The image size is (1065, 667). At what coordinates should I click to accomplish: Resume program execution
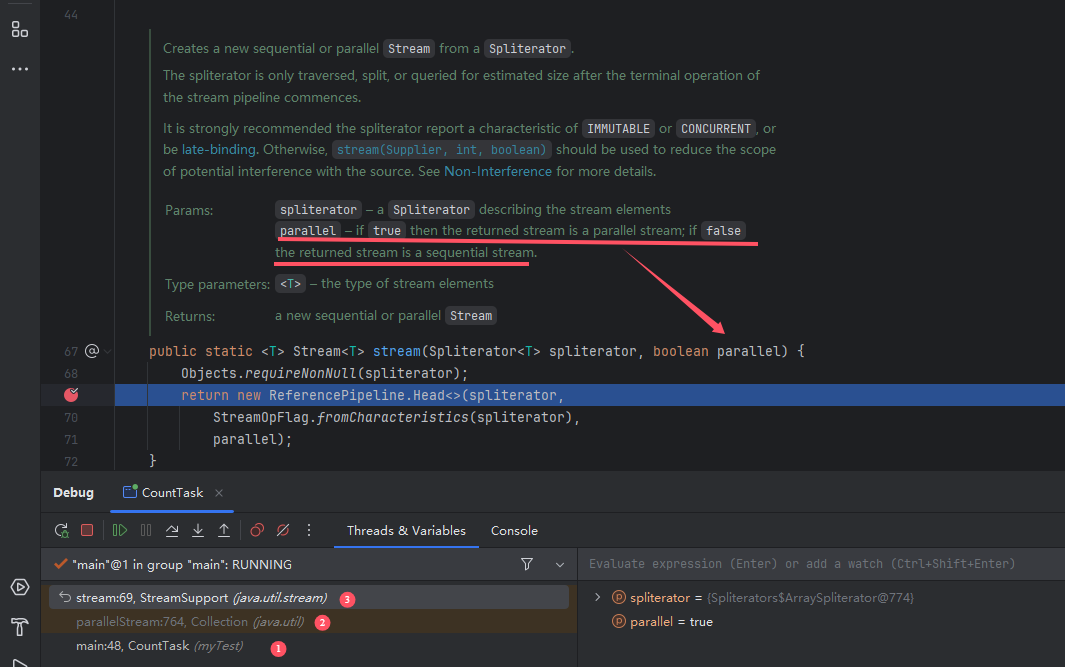[120, 531]
